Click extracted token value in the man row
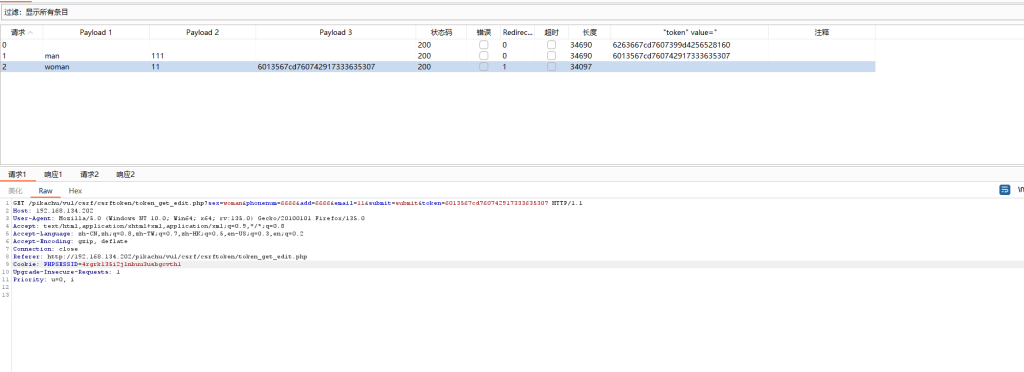 (x=671, y=56)
